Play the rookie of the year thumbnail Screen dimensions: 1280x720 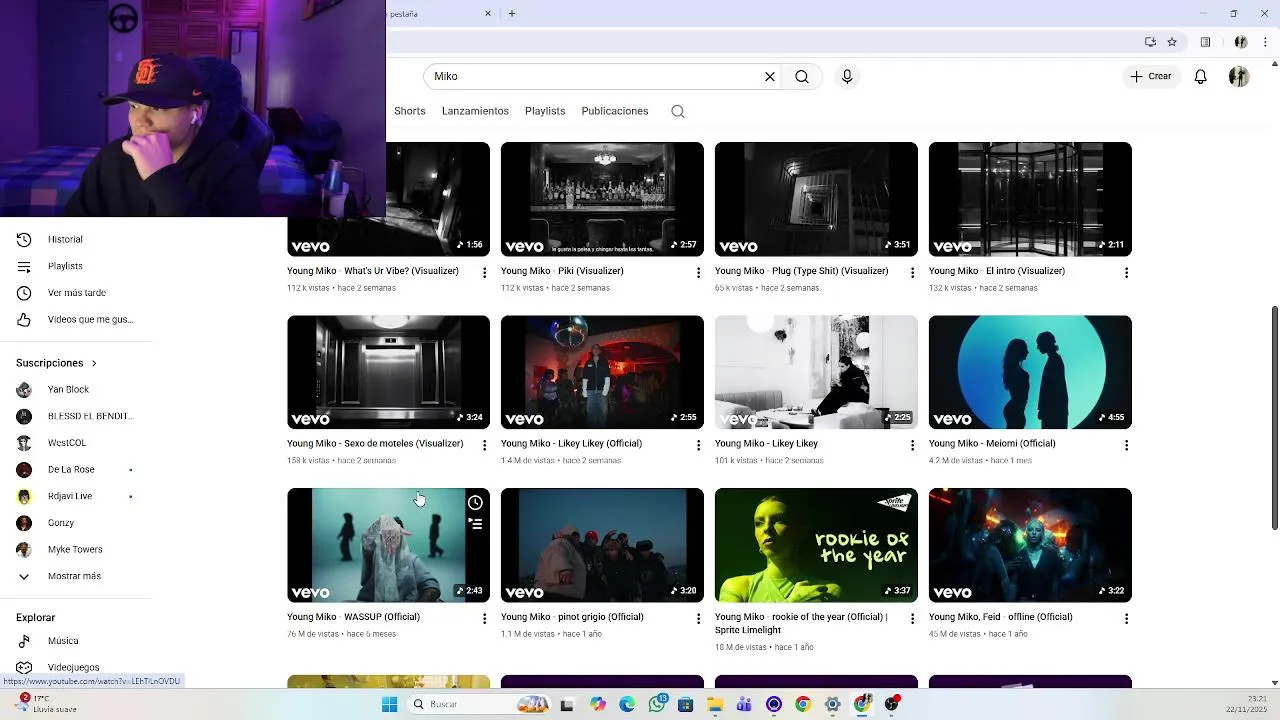pyautogui.click(x=816, y=545)
